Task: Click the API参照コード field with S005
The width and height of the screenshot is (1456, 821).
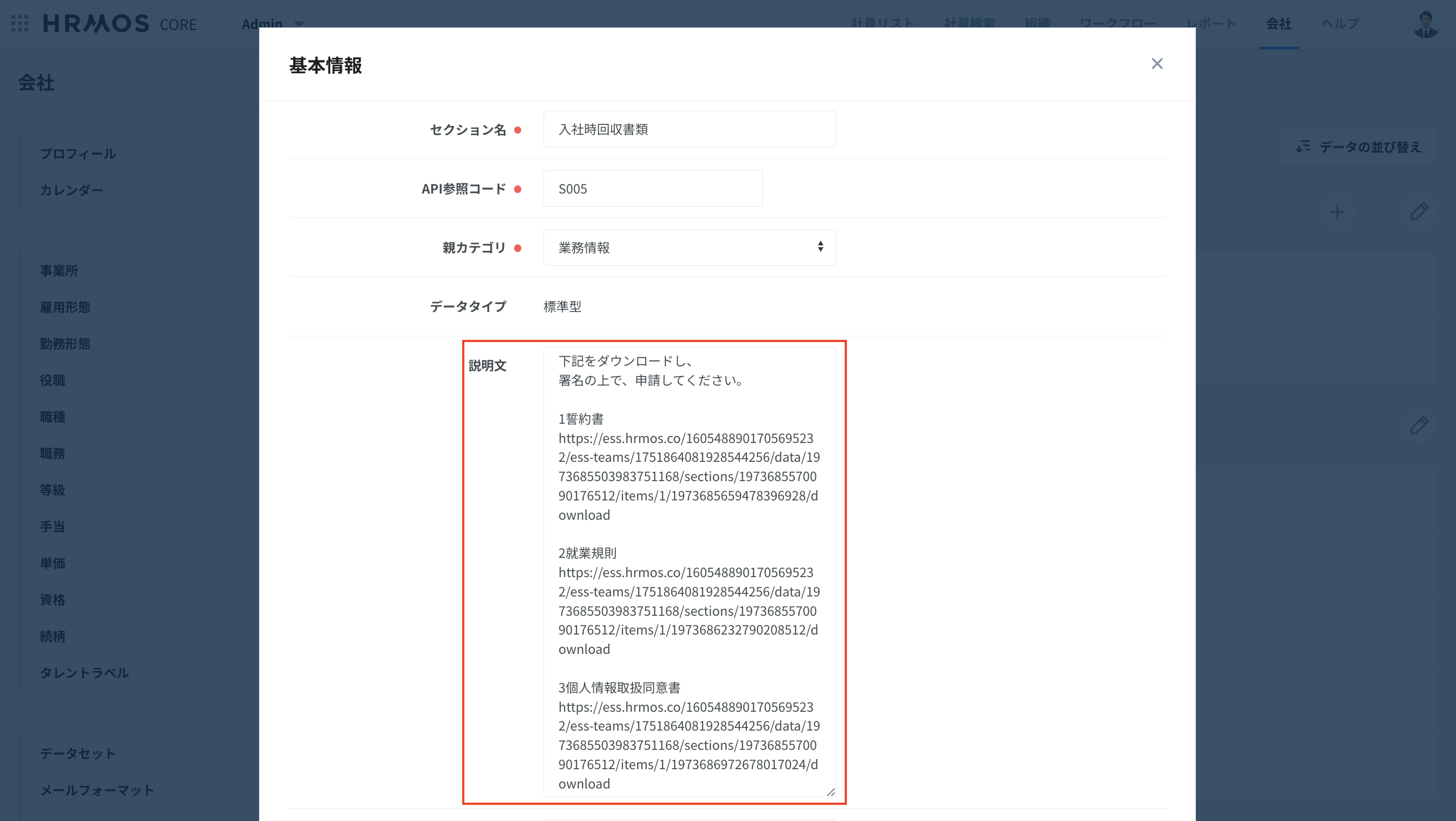Action: point(652,189)
